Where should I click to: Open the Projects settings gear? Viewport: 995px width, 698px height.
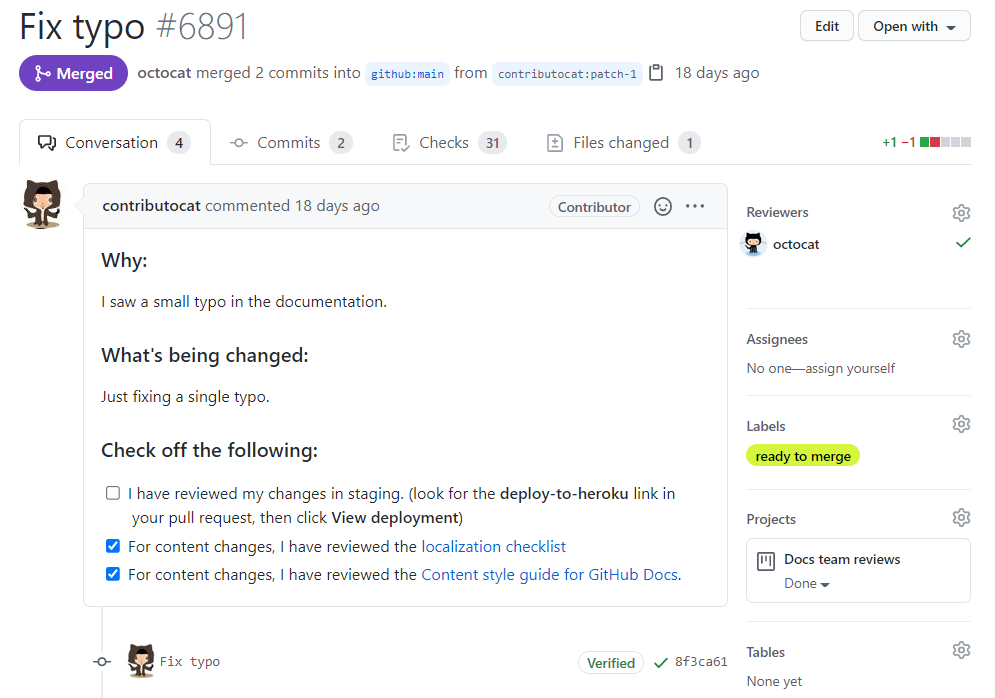point(961,517)
